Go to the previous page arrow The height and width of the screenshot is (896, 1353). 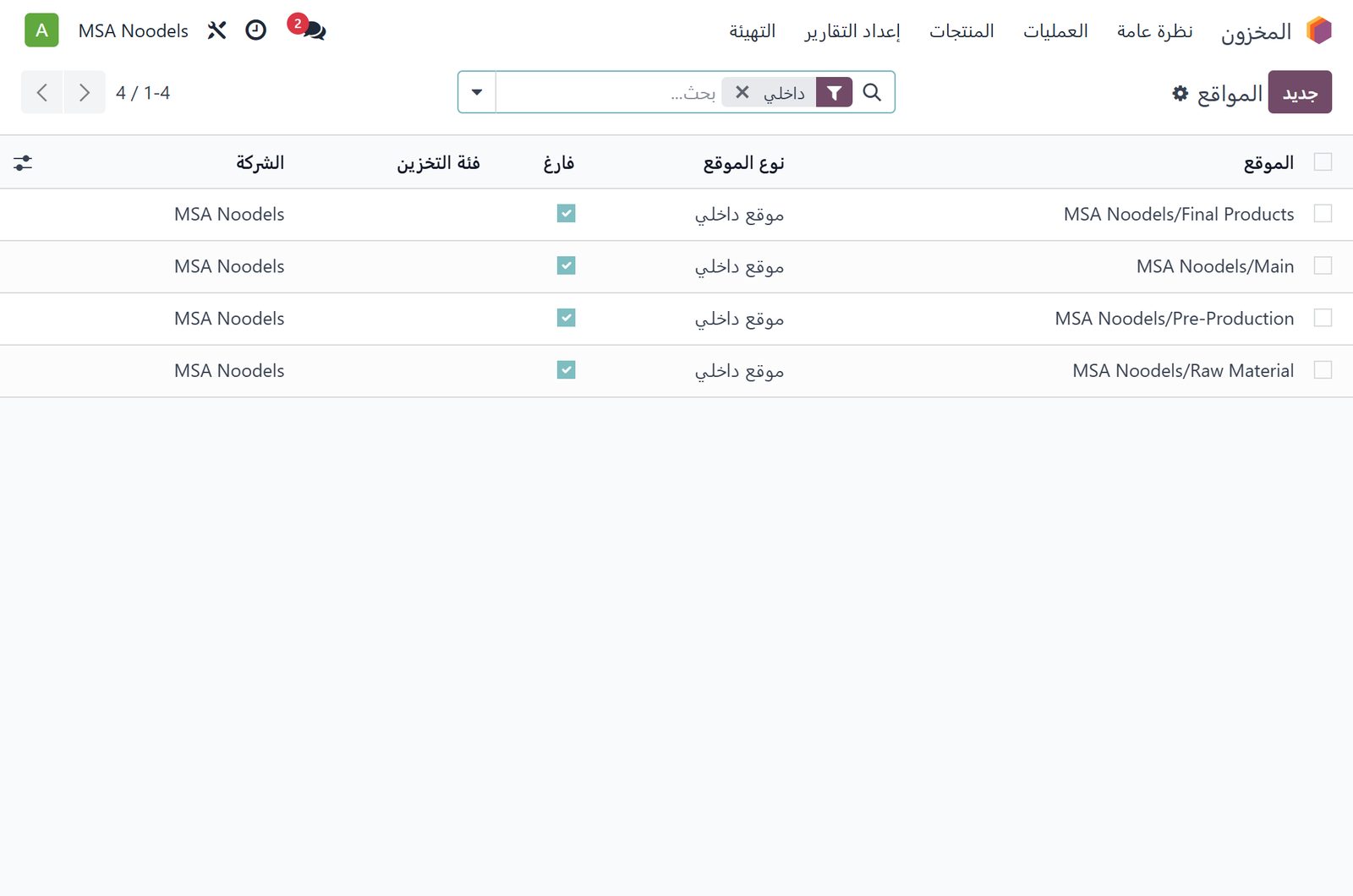coord(42,92)
